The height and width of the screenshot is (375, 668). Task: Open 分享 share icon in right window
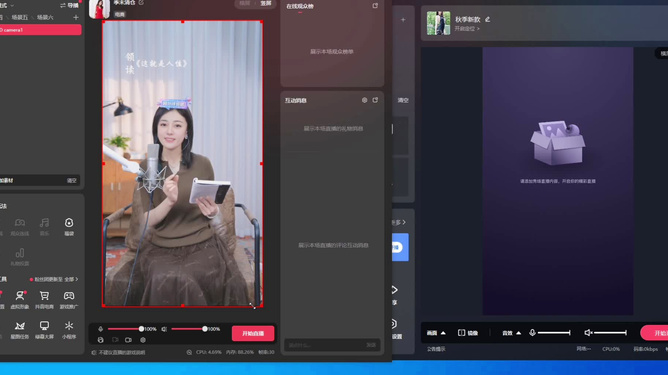pyautogui.click(x=394, y=290)
